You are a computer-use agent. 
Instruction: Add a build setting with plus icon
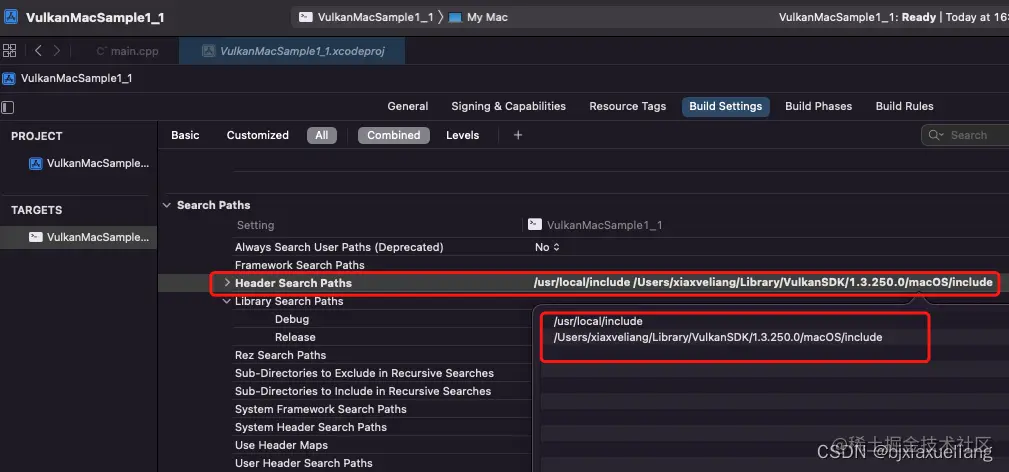[x=518, y=135]
